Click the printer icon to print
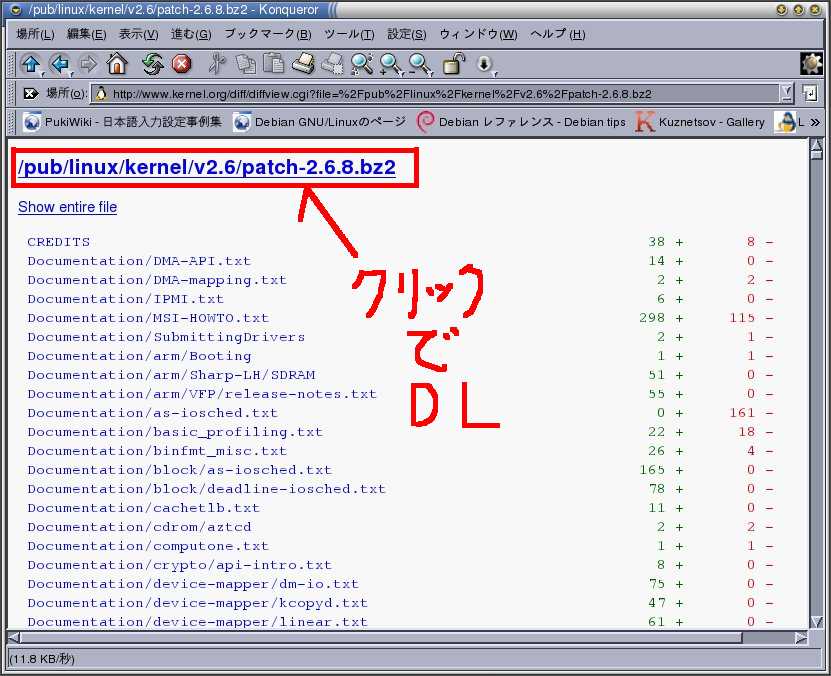Viewport: 831px width, 676px height. (303, 64)
